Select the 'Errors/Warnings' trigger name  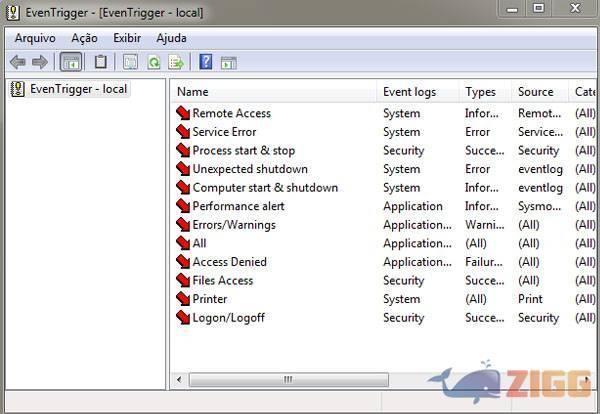234,225
